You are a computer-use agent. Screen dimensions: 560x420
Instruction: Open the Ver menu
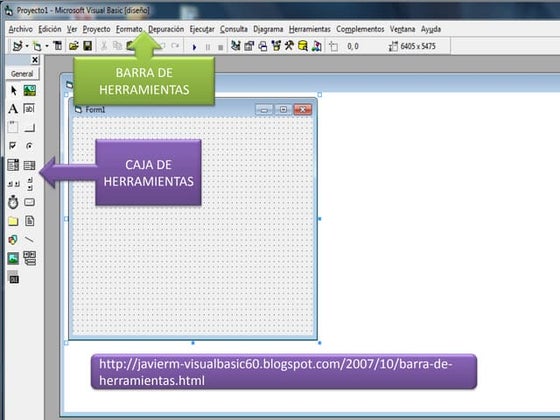tap(72, 29)
